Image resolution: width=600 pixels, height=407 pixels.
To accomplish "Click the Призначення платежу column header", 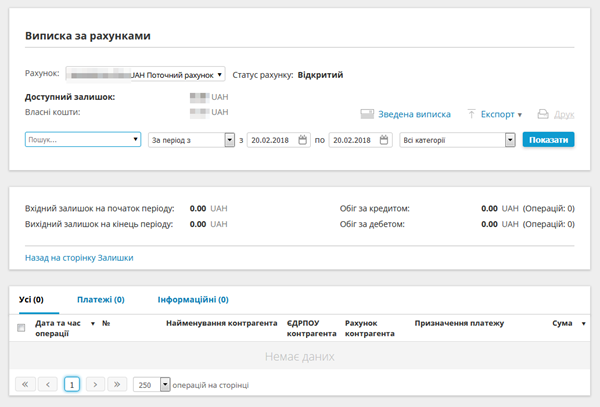I will coord(459,323).
